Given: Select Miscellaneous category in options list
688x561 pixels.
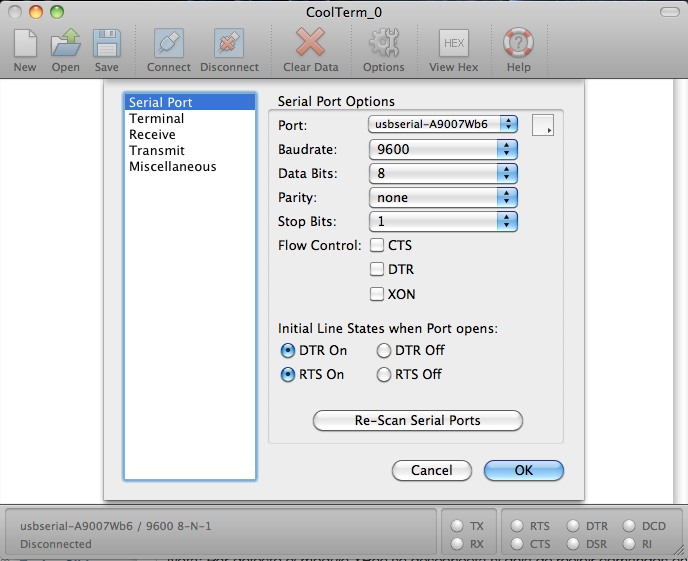Looking at the screenshot, I should click(190, 167).
